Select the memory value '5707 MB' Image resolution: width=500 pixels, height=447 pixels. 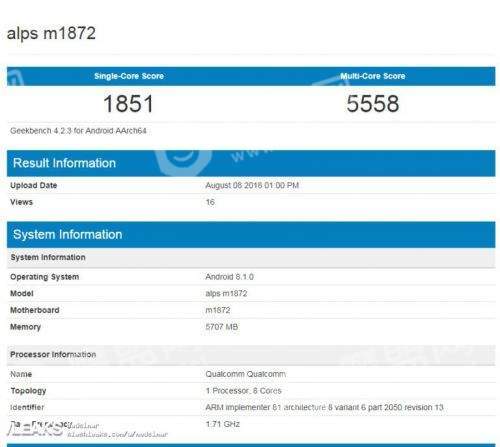pos(222,327)
